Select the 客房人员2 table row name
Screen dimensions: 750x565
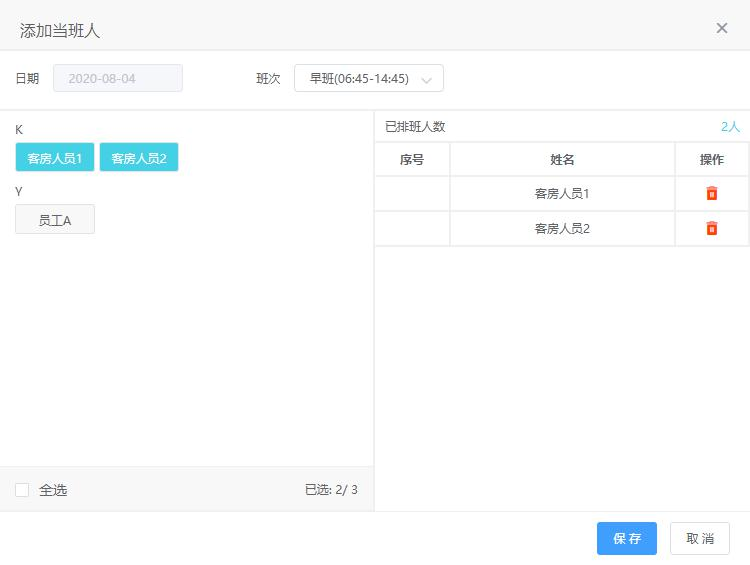click(x=562, y=229)
